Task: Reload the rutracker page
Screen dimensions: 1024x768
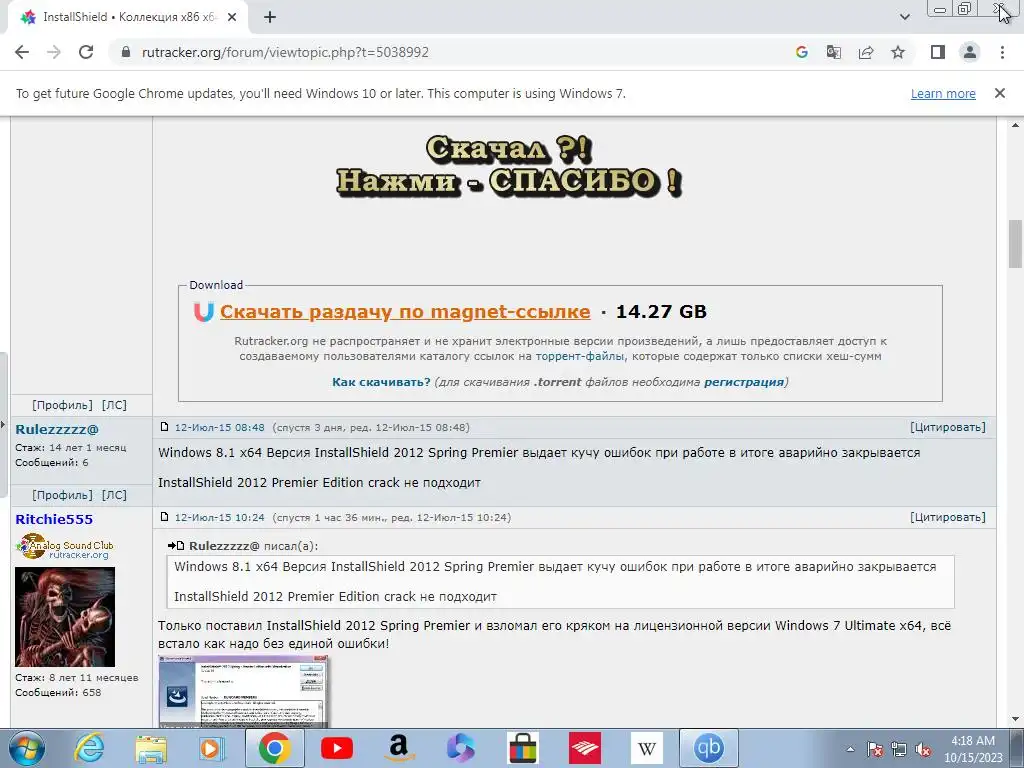Action: (86, 52)
